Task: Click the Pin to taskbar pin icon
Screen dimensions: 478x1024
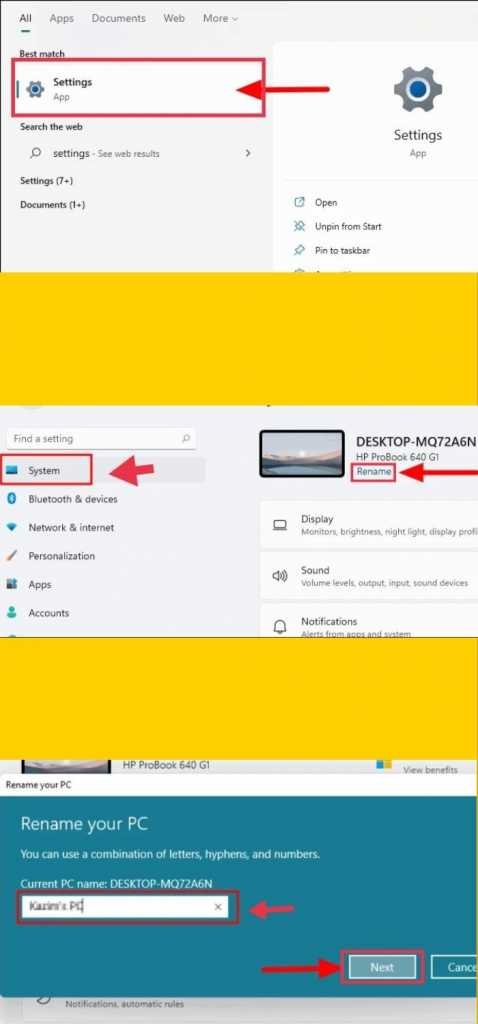Action: pyautogui.click(x=300, y=250)
